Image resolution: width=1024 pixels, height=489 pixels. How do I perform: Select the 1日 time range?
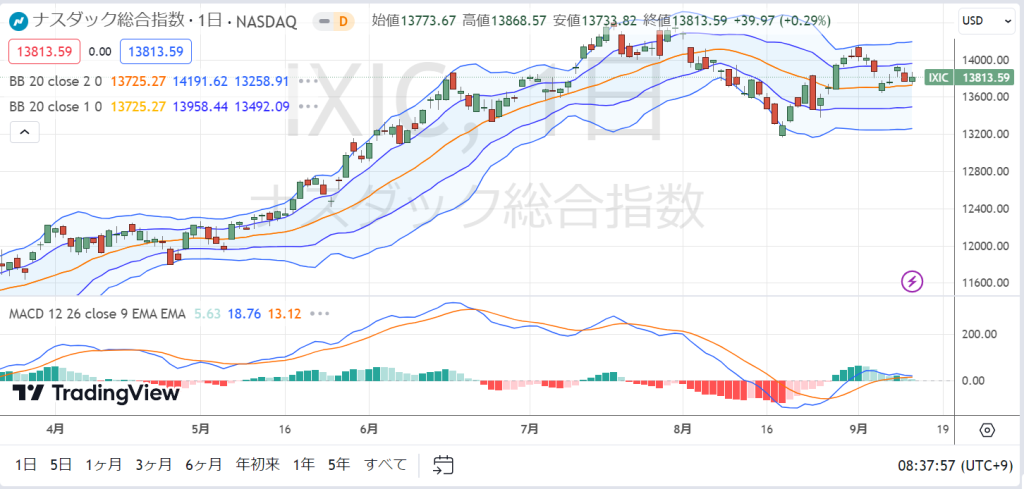click(x=25, y=465)
